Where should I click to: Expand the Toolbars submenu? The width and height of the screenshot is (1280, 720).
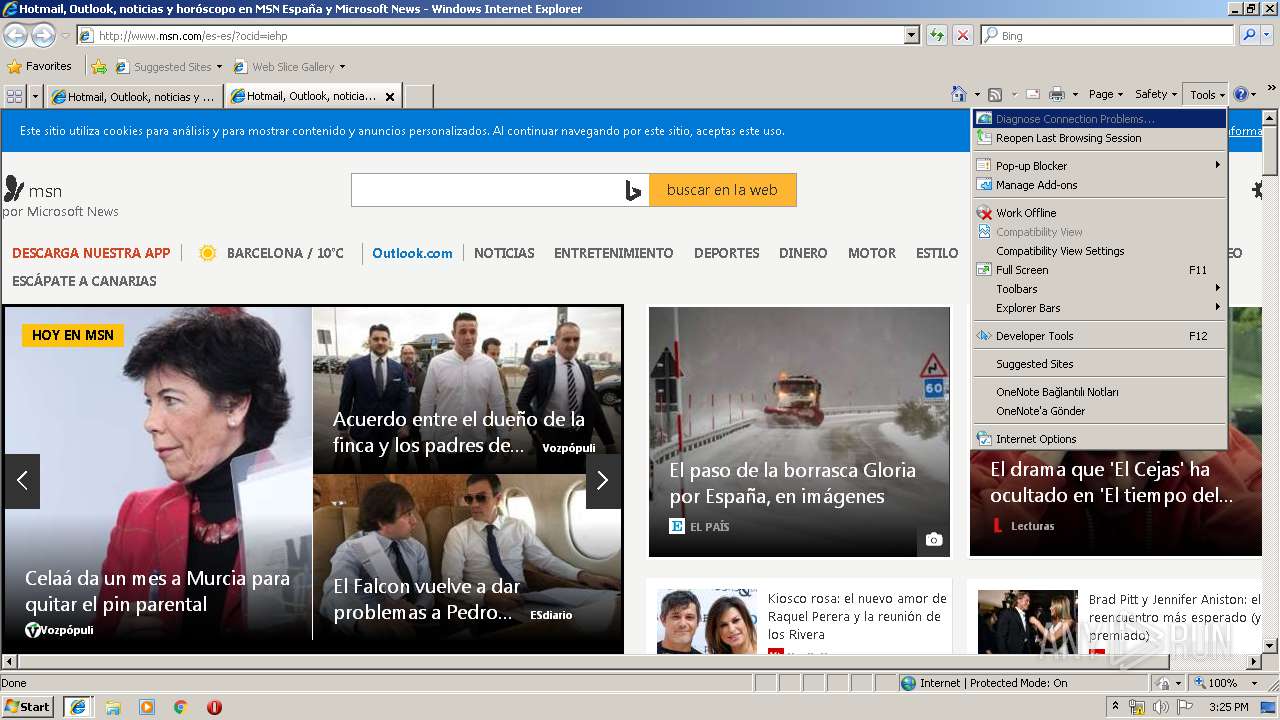pos(1099,289)
